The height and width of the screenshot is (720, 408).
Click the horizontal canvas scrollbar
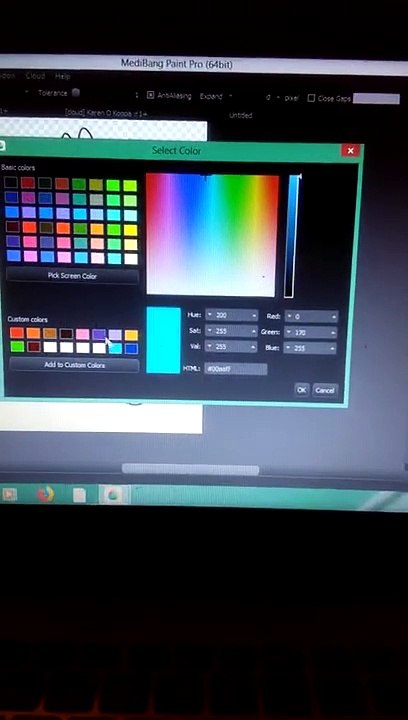click(190, 469)
